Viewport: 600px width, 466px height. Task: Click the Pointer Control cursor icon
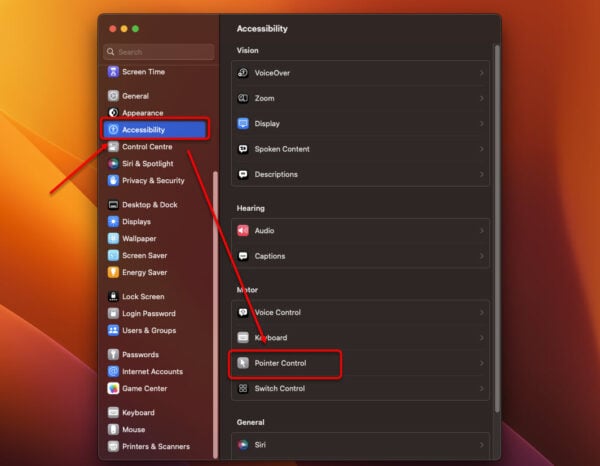[243, 363]
